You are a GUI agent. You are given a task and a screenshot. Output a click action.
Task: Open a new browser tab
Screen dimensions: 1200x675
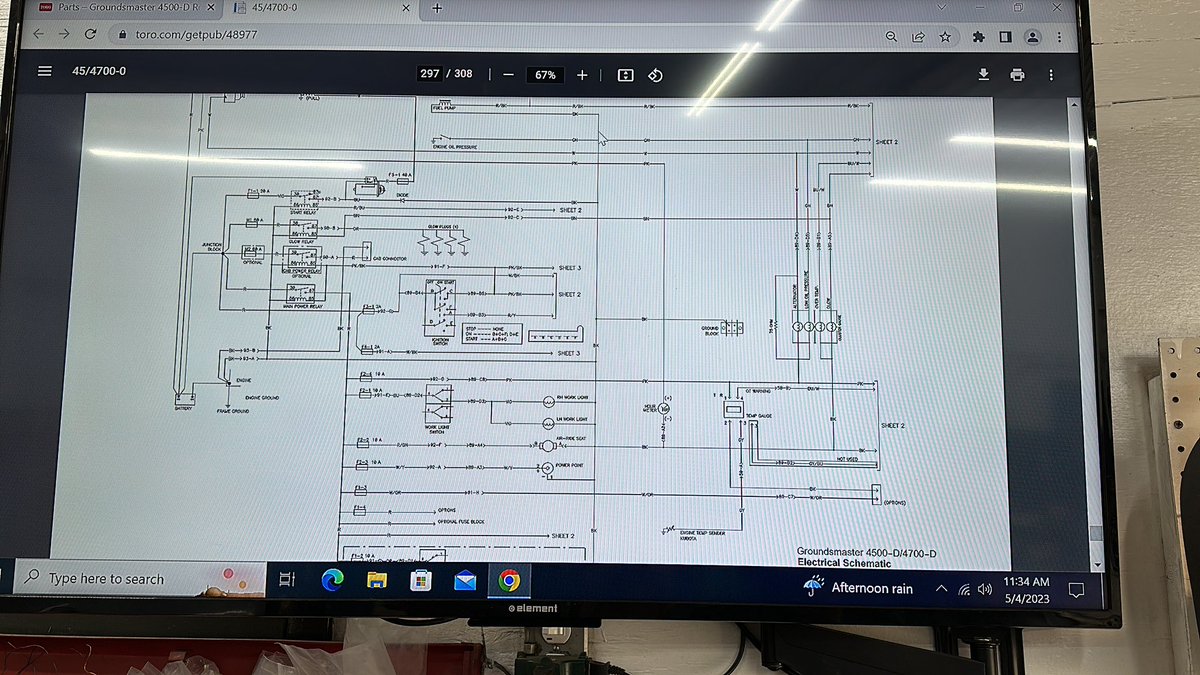(x=437, y=8)
